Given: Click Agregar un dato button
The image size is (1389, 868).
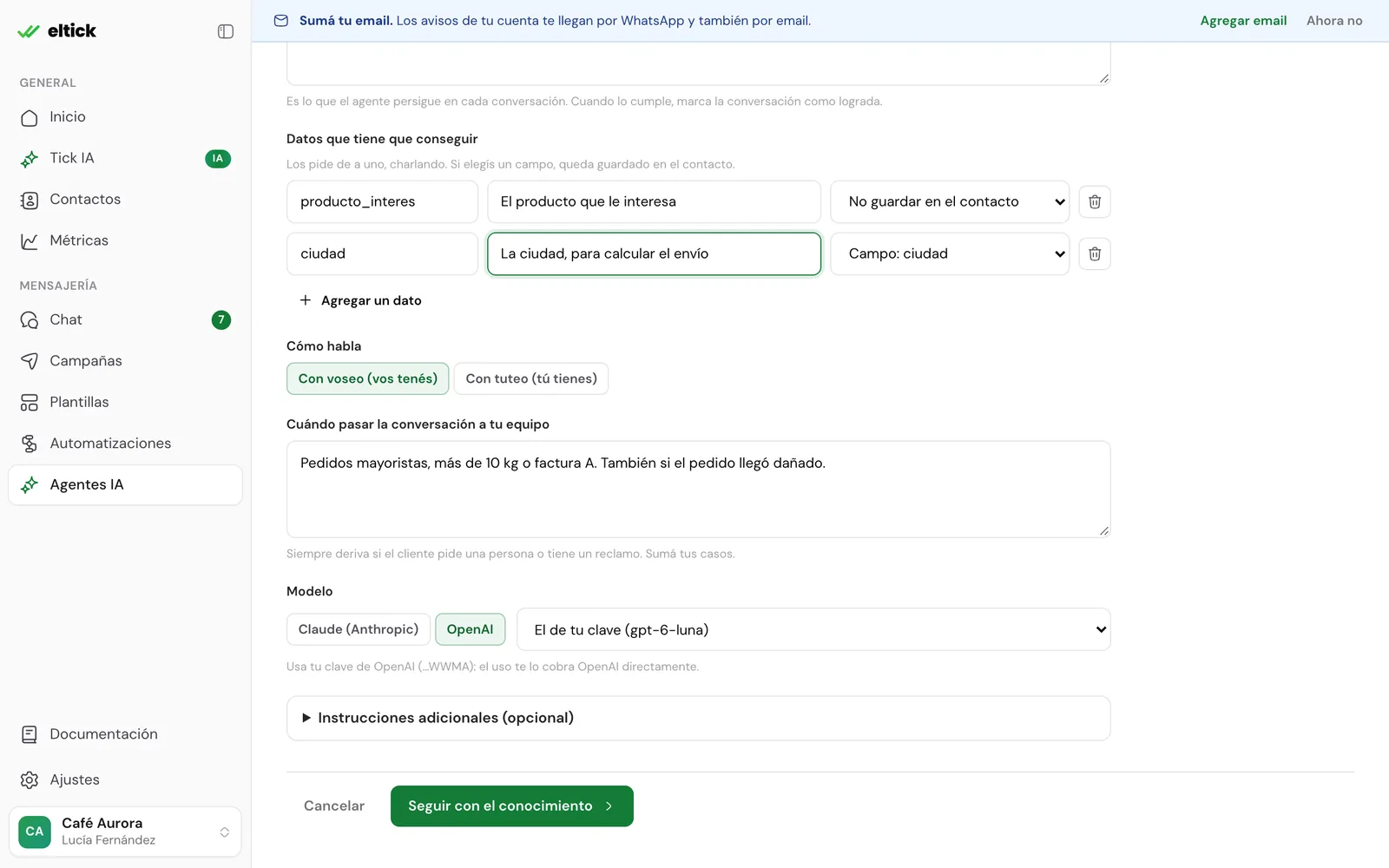Looking at the screenshot, I should click(361, 300).
